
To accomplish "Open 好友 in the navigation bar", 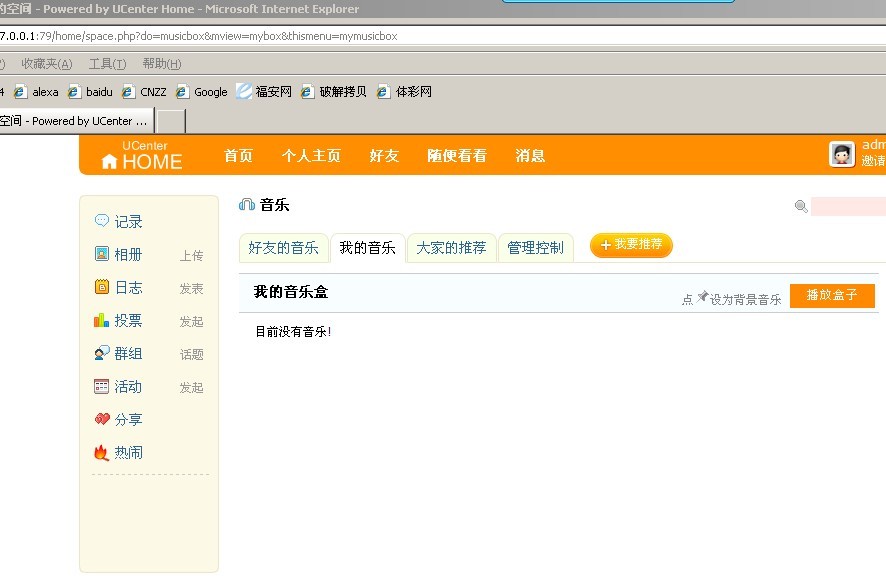I will (384, 155).
